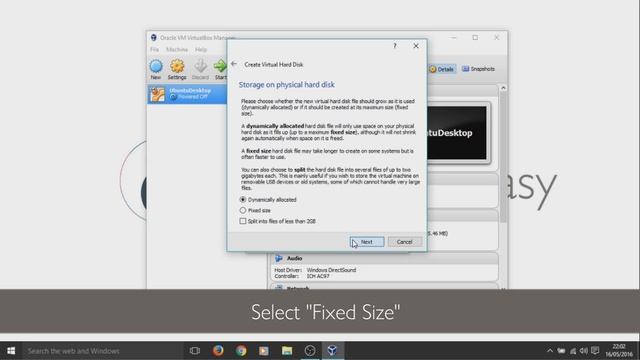Viewport: 640px width, 360px height.
Task: Launch Firefox from the taskbar
Action: (218, 351)
